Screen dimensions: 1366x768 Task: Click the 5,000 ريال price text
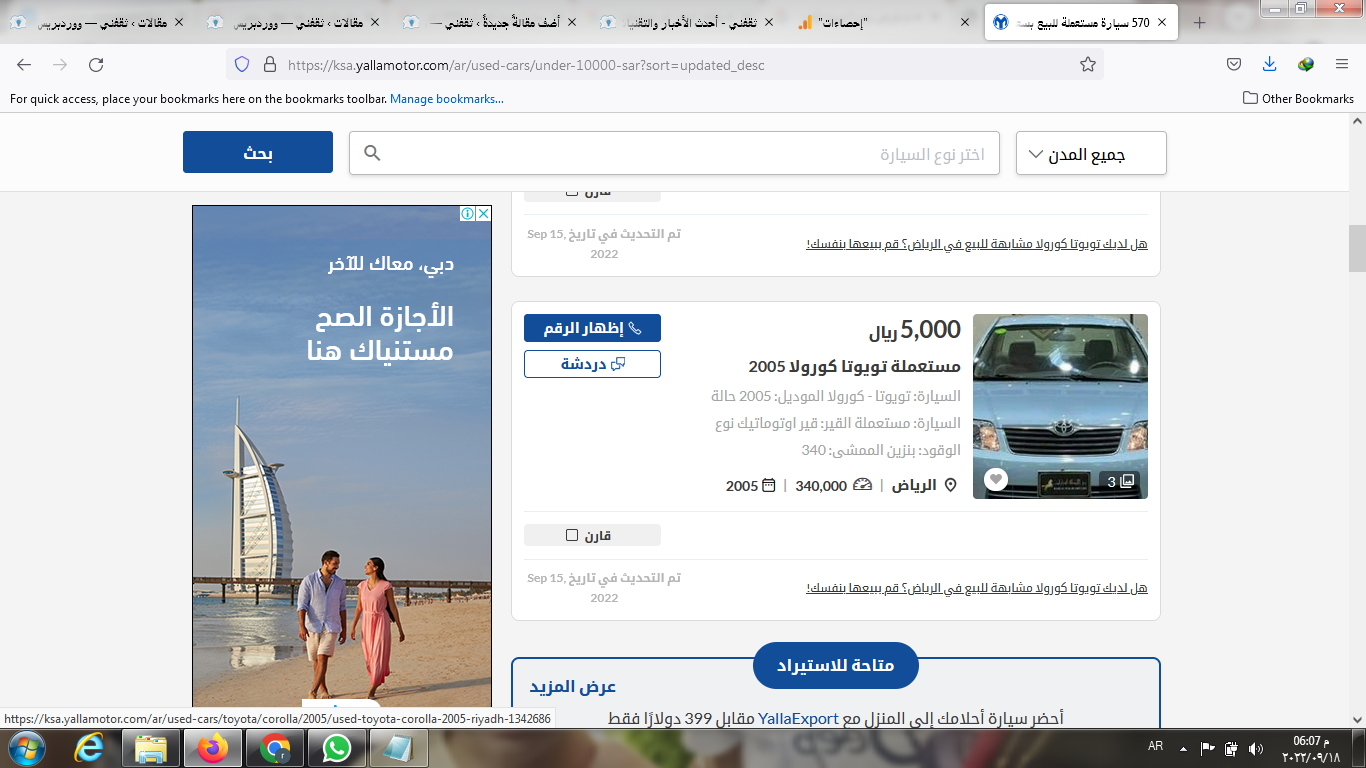pyautogui.click(x=915, y=330)
